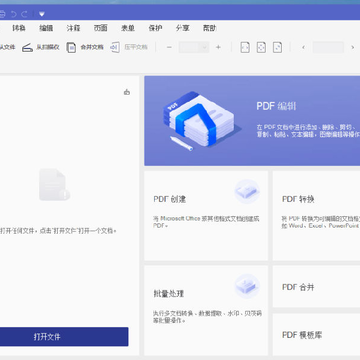The image size is (360, 360).
Task: Open the 分享 menu tab
Action: point(182,28)
